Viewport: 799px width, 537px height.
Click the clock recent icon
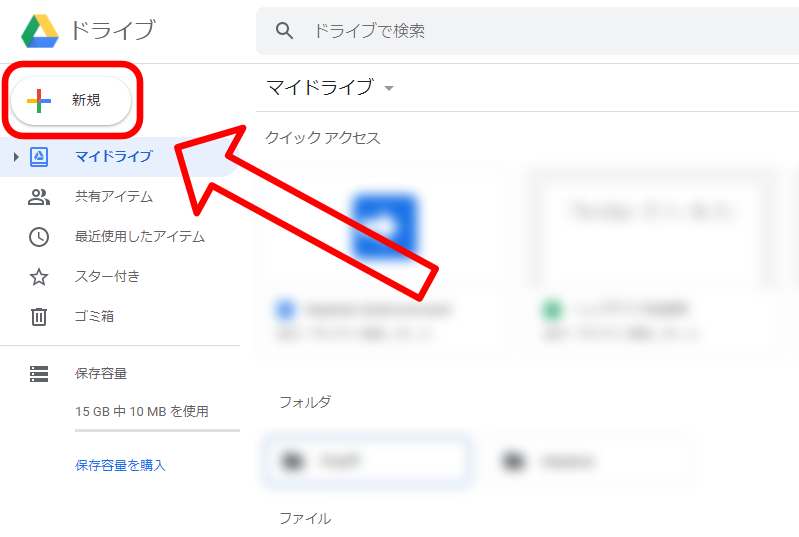pyautogui.click(x=39, y=237)
